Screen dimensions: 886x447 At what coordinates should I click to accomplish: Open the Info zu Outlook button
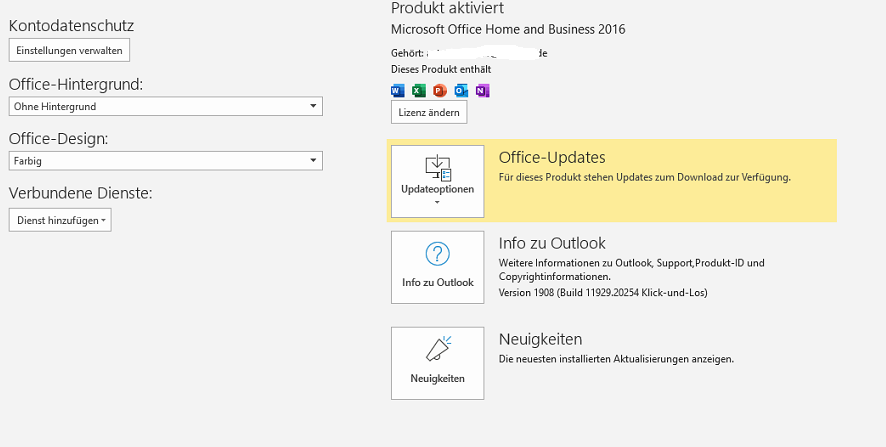[437, 267]
